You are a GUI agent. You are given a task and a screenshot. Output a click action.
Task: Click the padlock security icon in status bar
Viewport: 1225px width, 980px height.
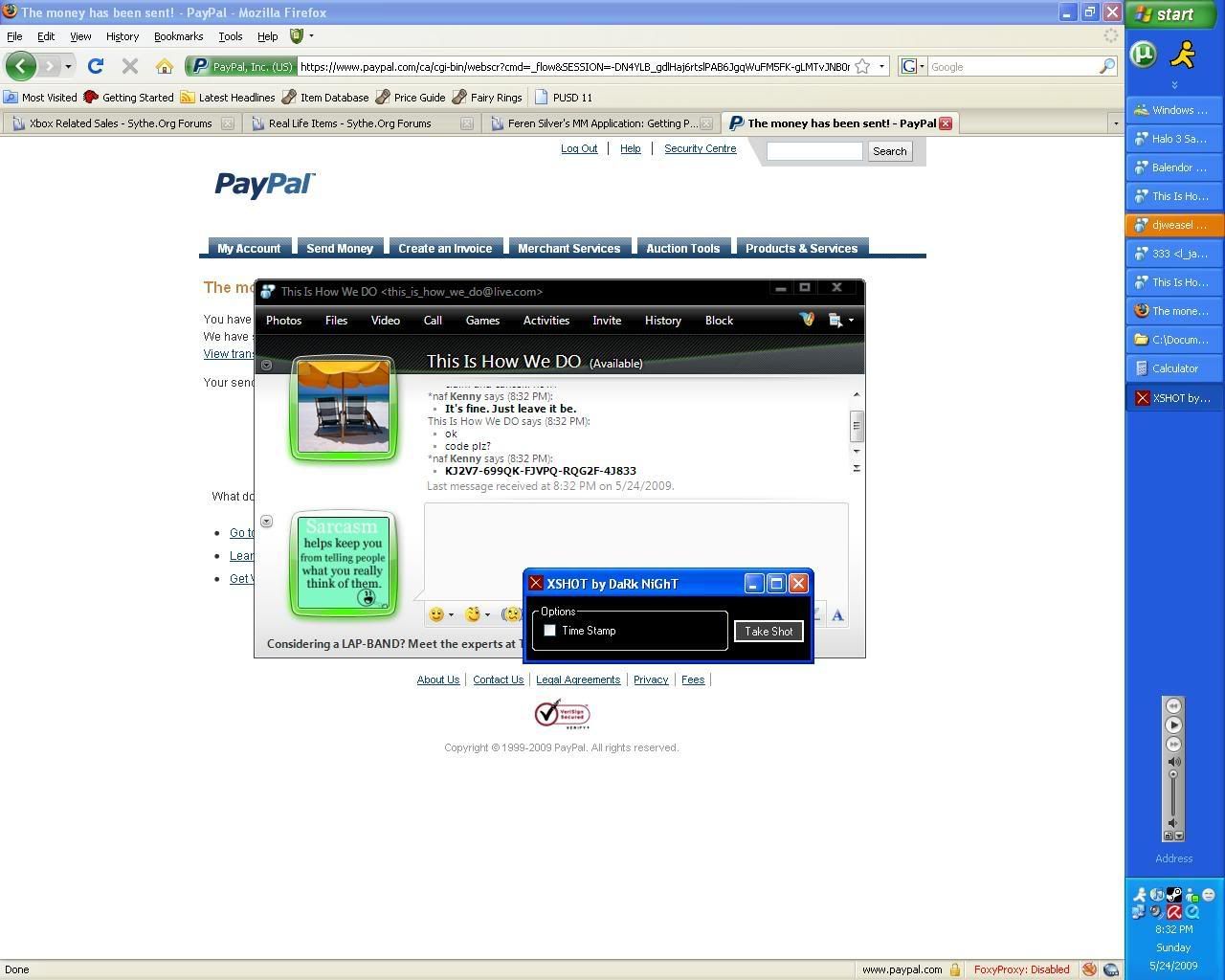point(954,969)
